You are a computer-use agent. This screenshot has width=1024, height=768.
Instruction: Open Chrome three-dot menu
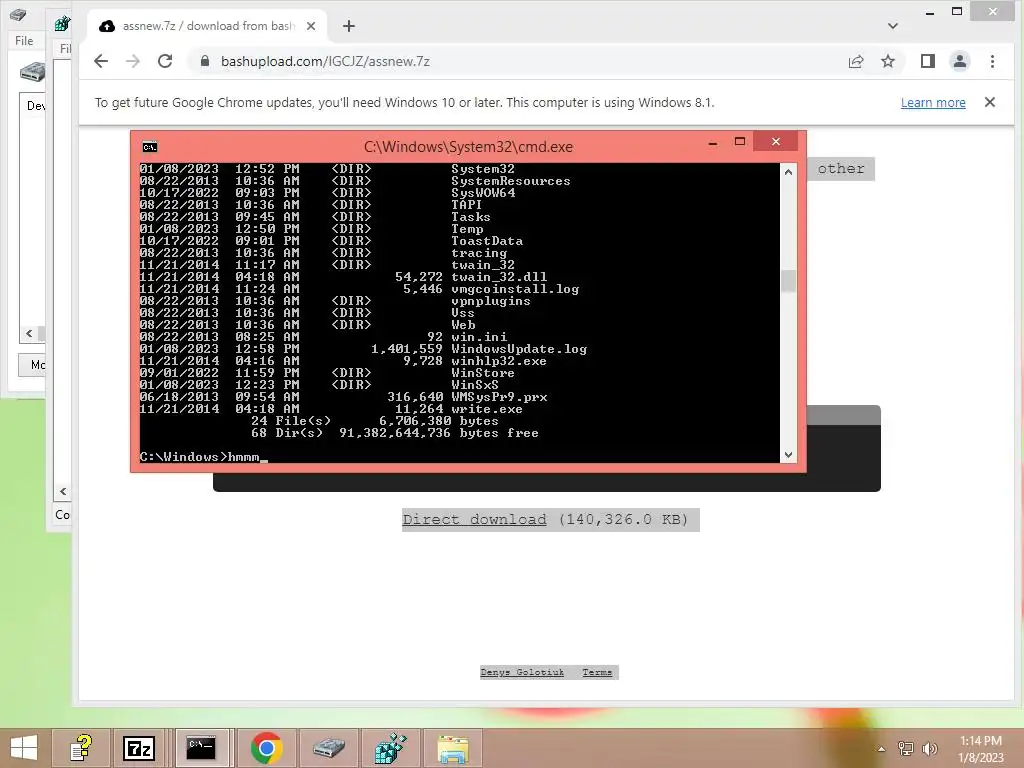pyautogui.click(x=993, y=61)
